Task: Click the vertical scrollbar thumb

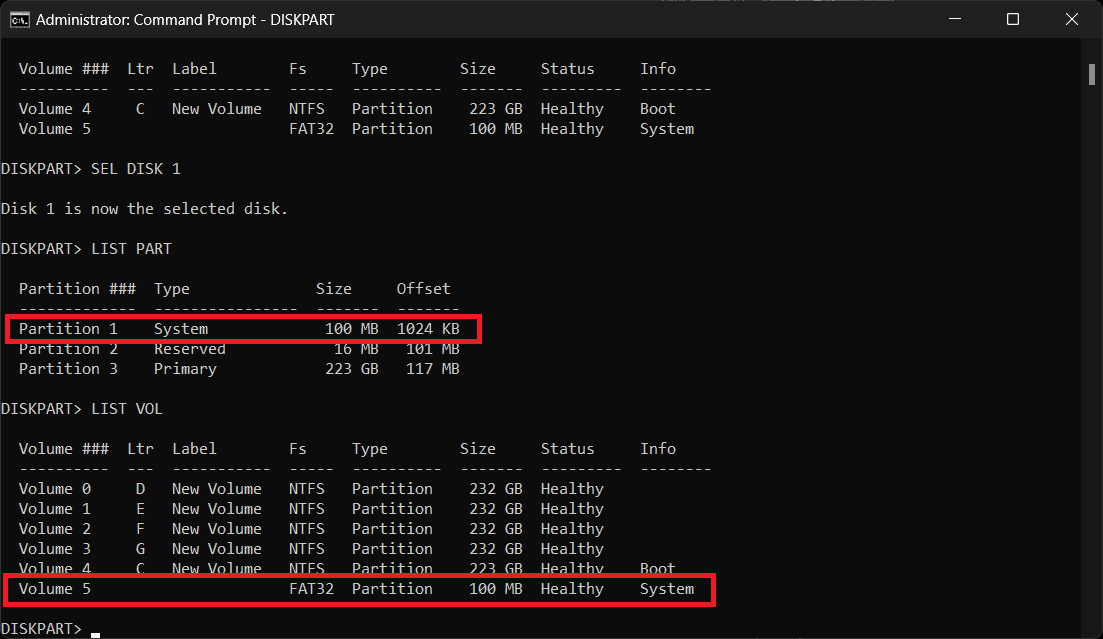Action: [1092, 75]
